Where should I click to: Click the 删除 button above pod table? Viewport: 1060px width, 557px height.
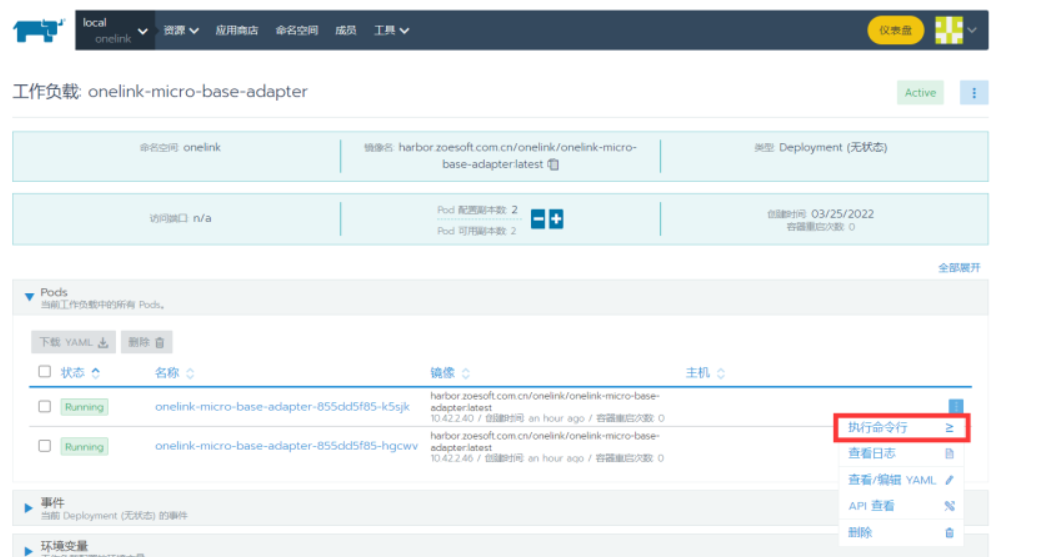(147, 342)
